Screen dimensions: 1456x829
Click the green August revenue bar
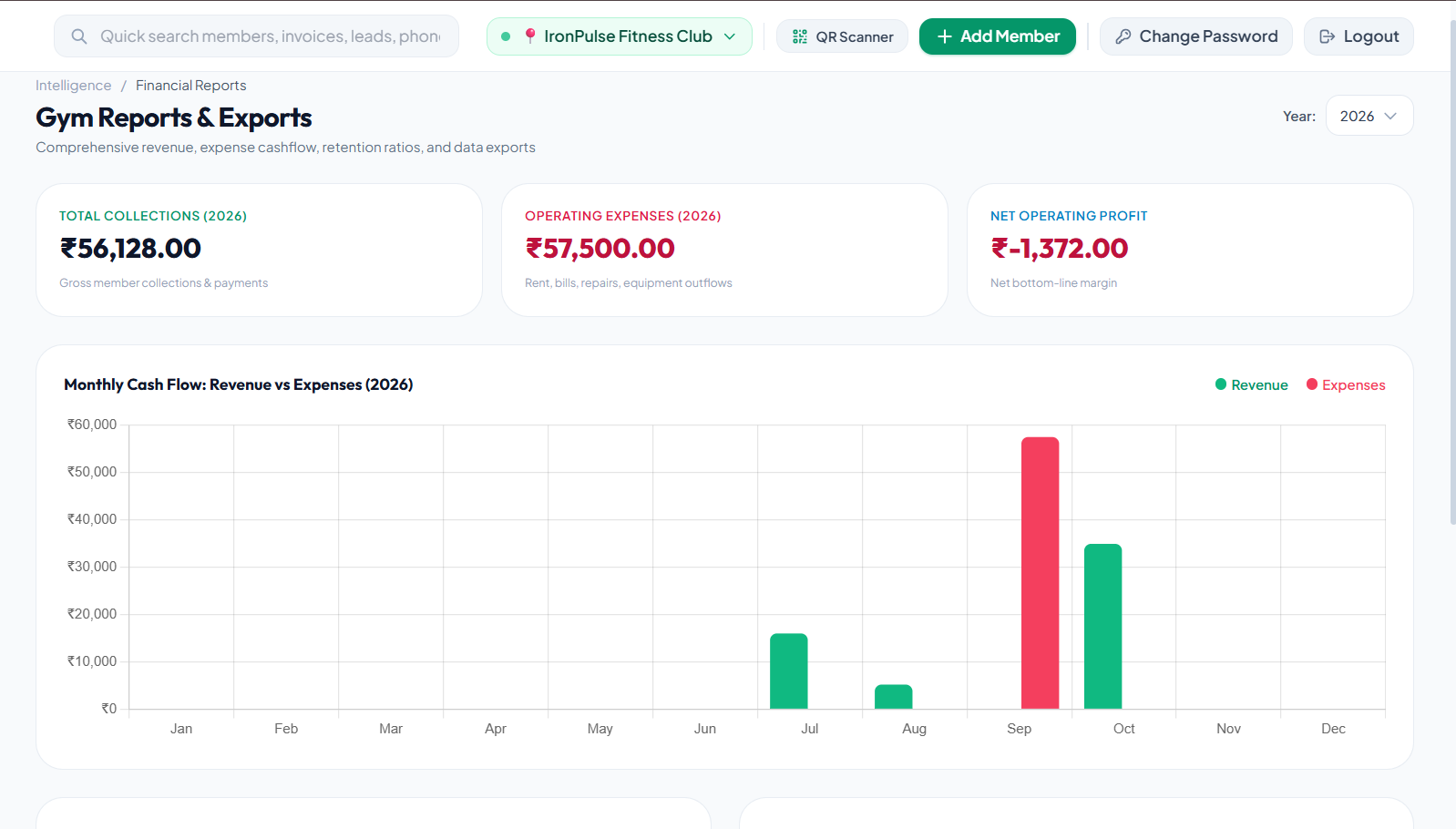point(894,697)
